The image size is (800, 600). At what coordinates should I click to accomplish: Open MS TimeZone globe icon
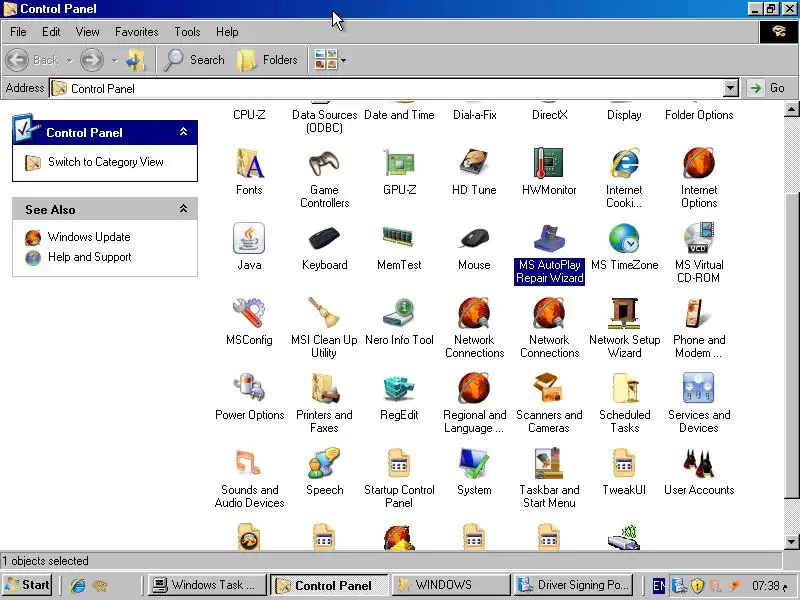coord(624,238)
